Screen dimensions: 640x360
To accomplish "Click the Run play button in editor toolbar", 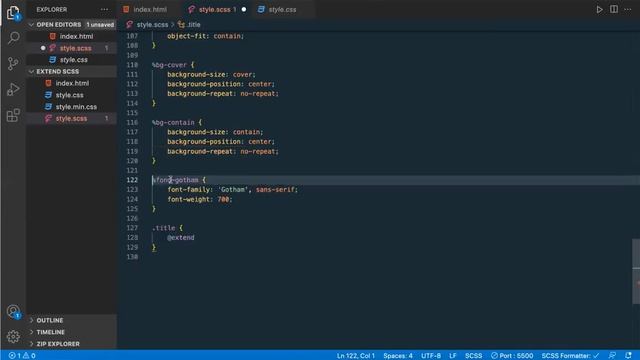I will pos(599,9).
